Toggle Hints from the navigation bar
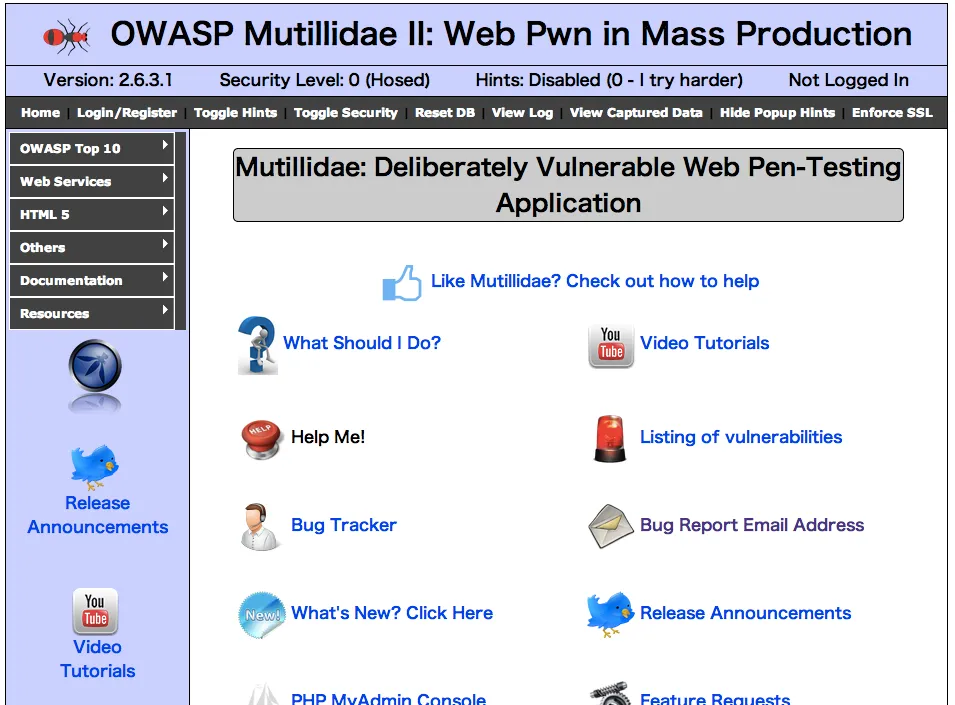955x705 pixels. [235, 113]
